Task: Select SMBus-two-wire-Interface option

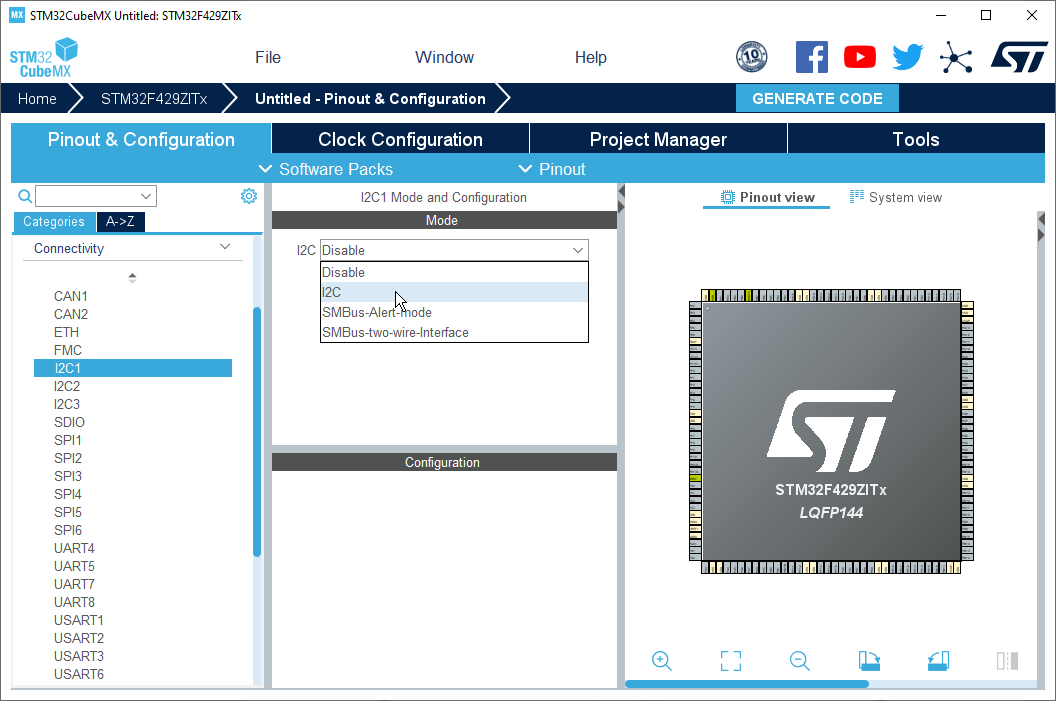Action: click(x=454, y=333)
